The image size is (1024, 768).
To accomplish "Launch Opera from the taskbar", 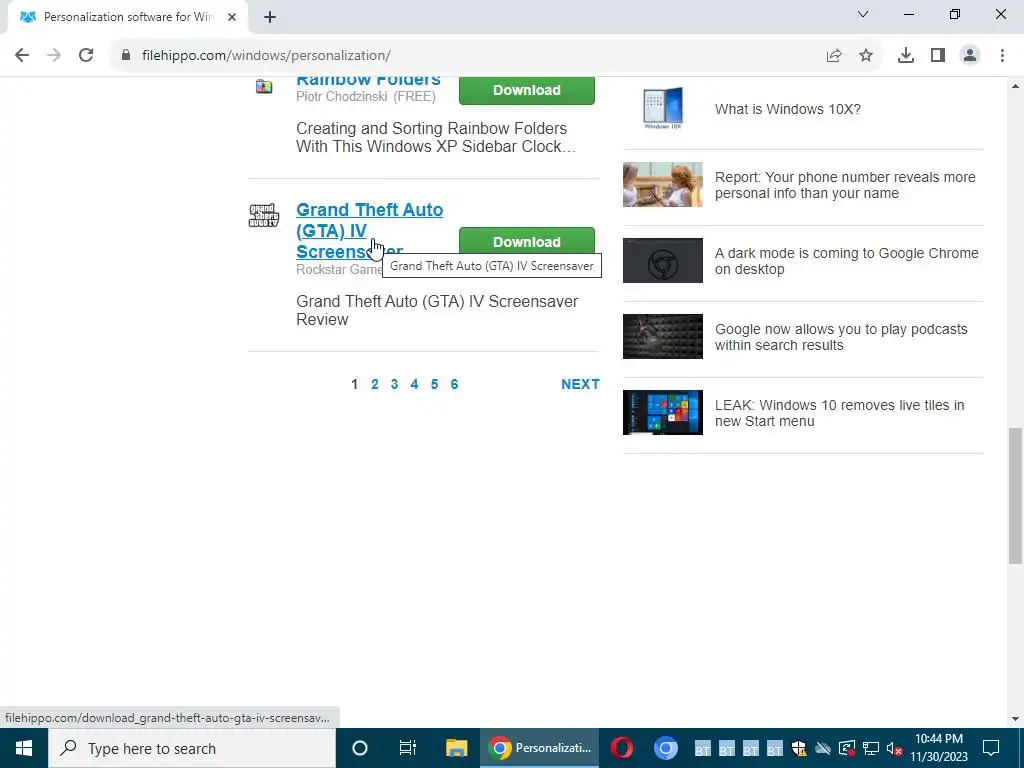I will pos(622,748).
